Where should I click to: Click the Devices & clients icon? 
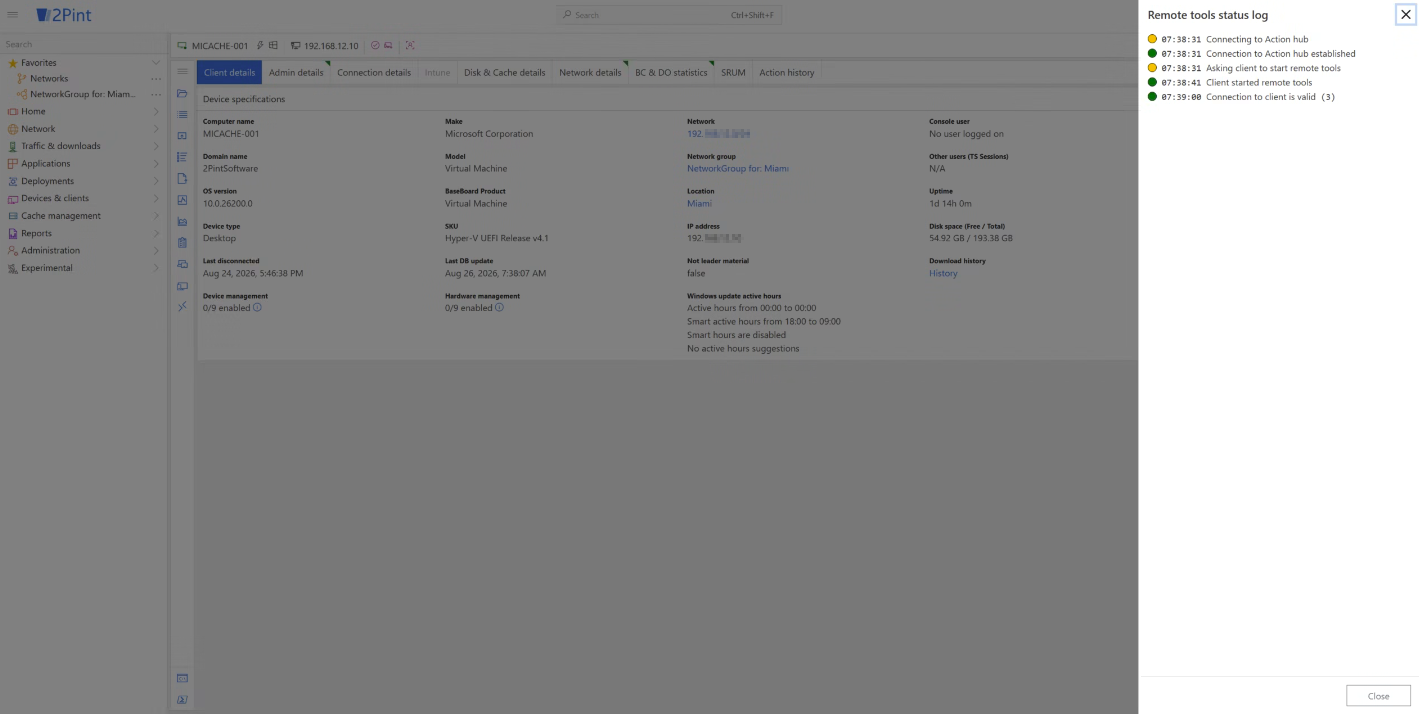[13, 198]
